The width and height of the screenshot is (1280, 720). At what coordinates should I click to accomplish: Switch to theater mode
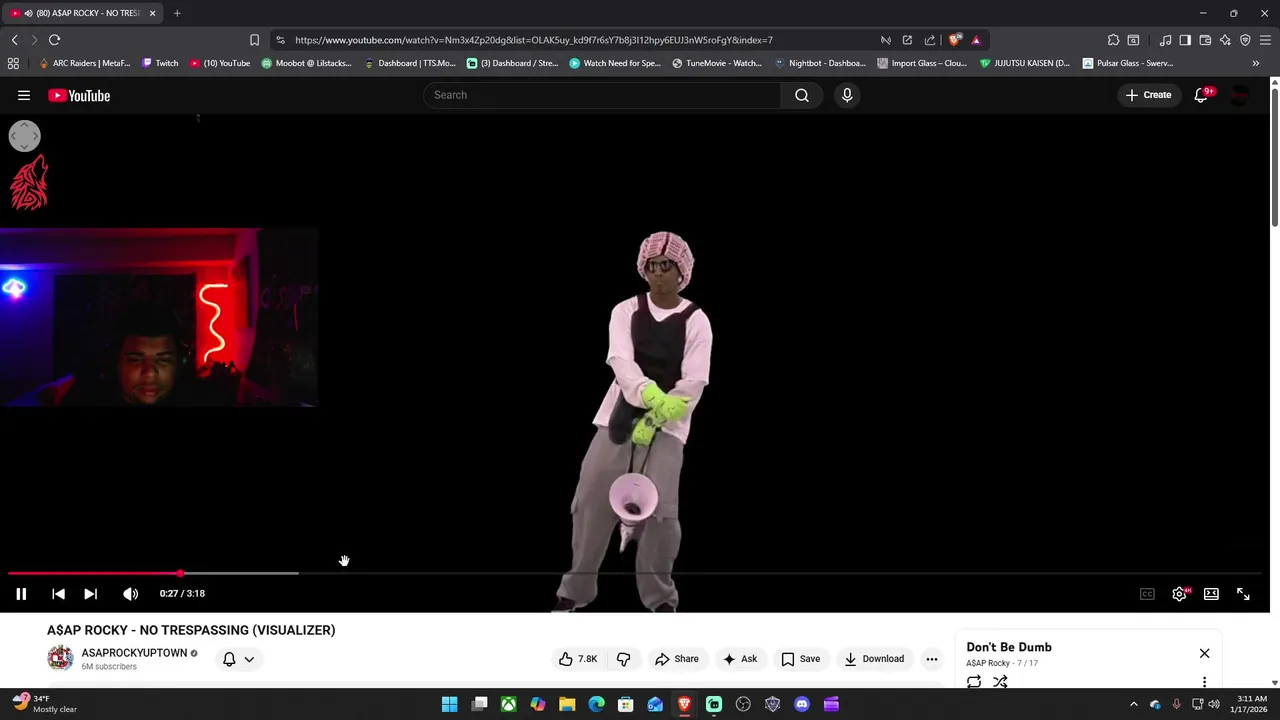point(1211,594)
